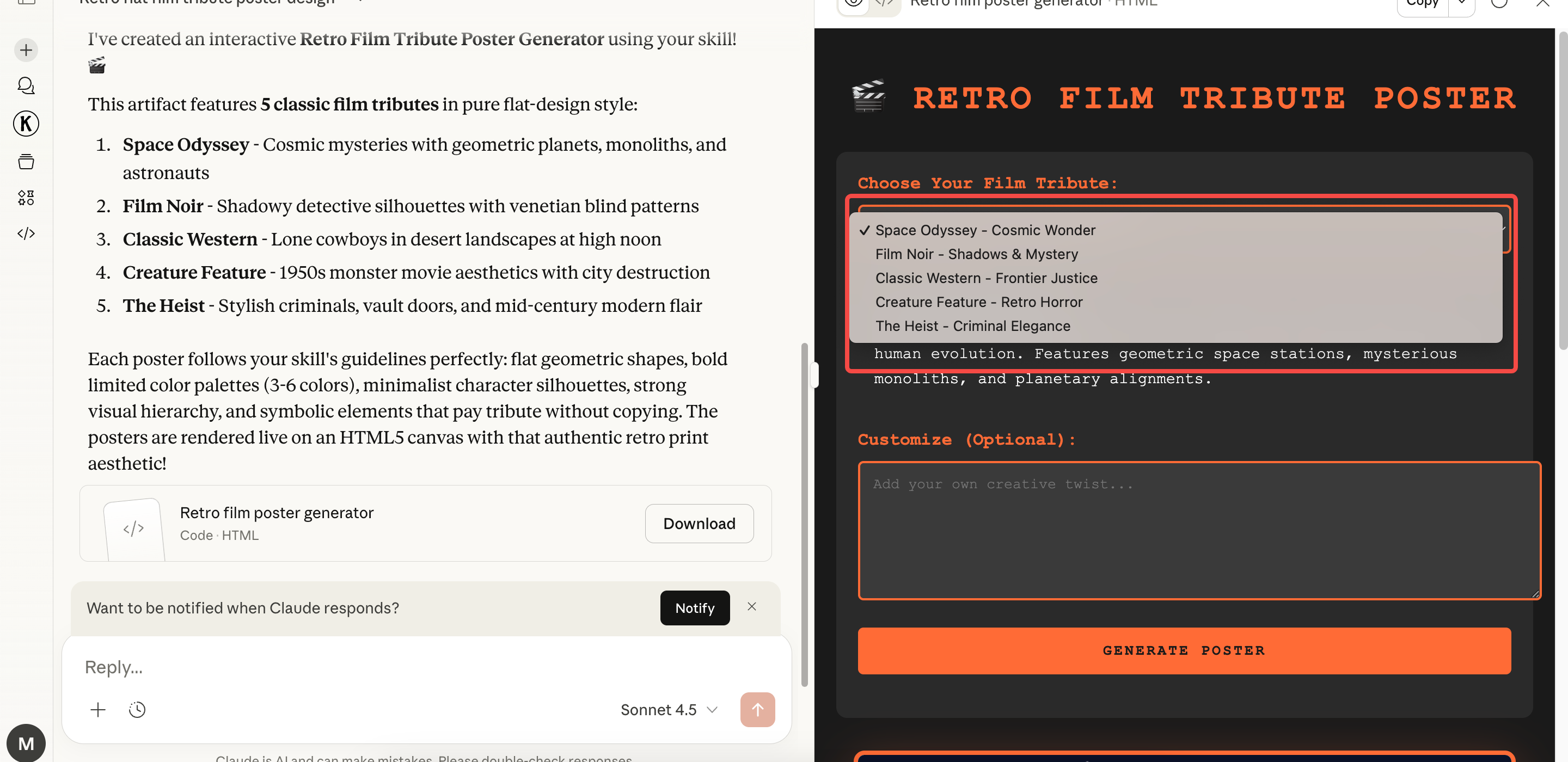Open the Artifacts shapes icon
1568x762 pixels.
[26, 198]
